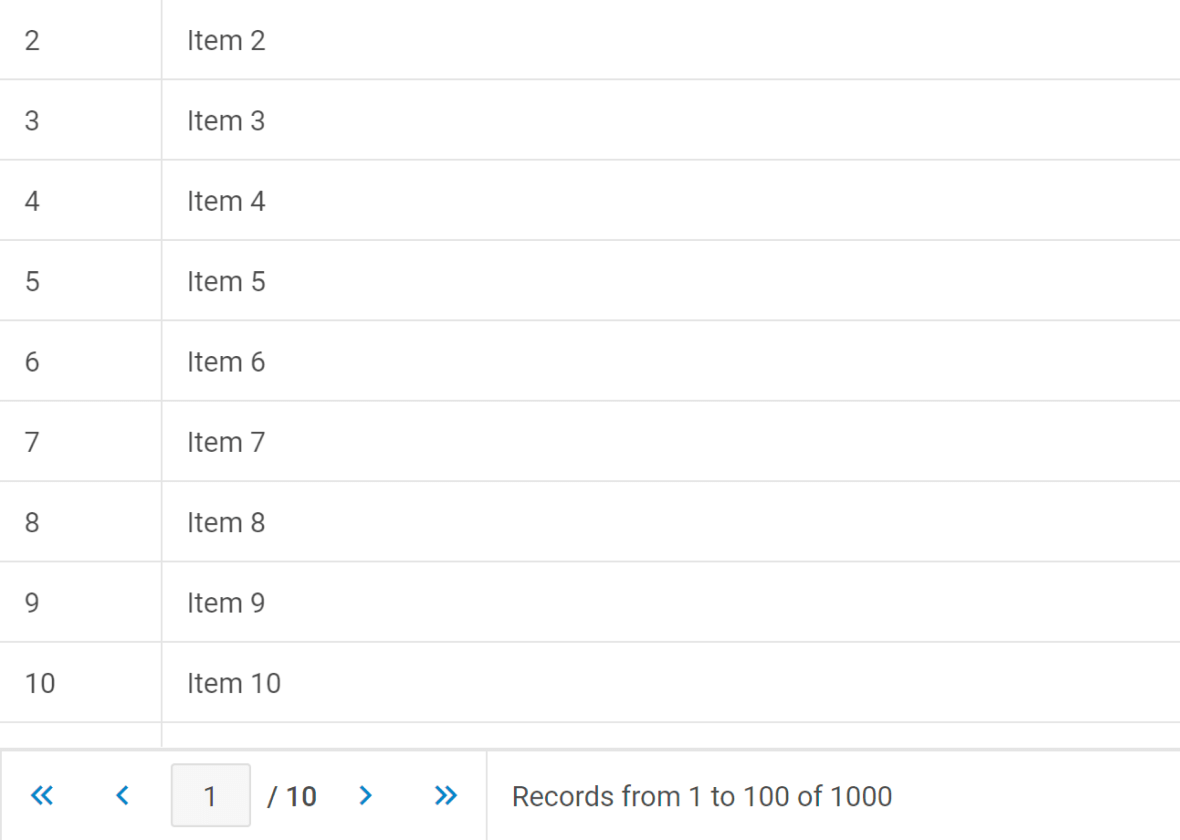1180x840 pixels.
Task: Click the ID cell showing 5
Action: point(81,282)
